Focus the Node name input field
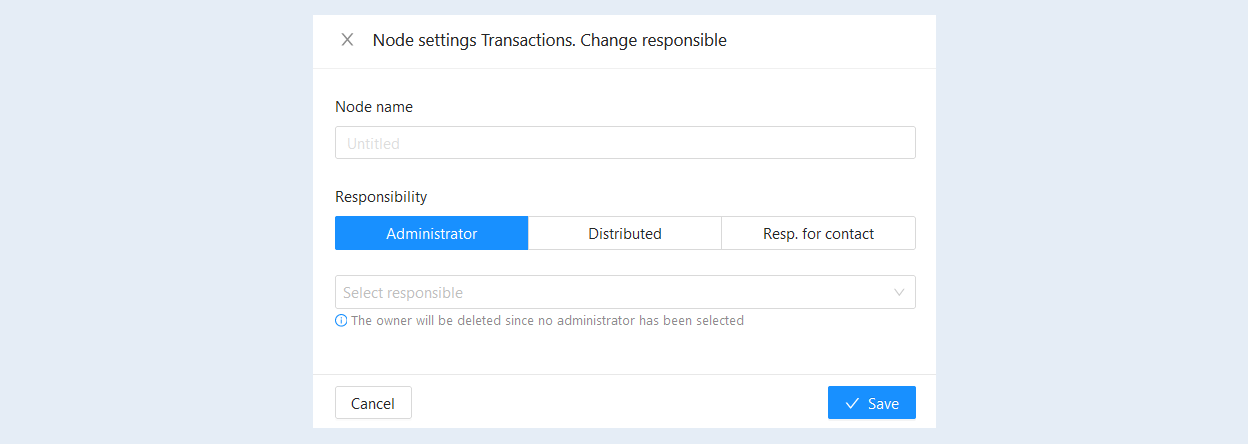Viewport: 1248px width, 444px height. click(x=625, y=143)
